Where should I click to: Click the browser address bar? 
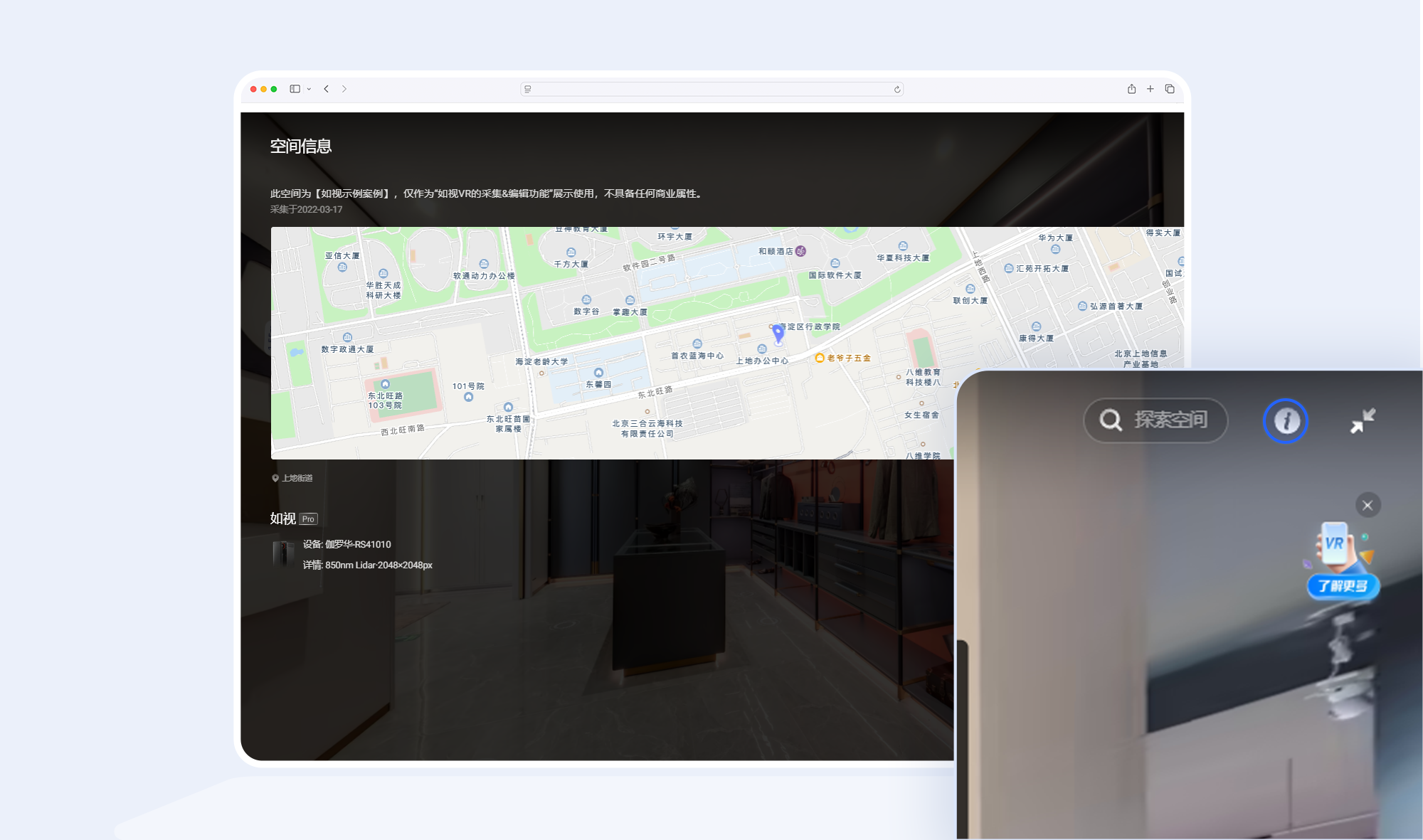711,89
